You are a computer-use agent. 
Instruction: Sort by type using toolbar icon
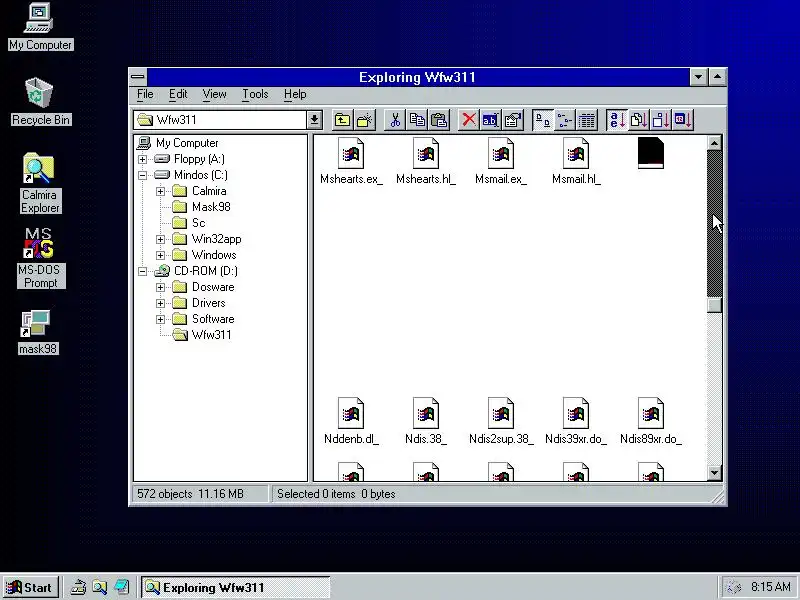click(x=639, y=120)
